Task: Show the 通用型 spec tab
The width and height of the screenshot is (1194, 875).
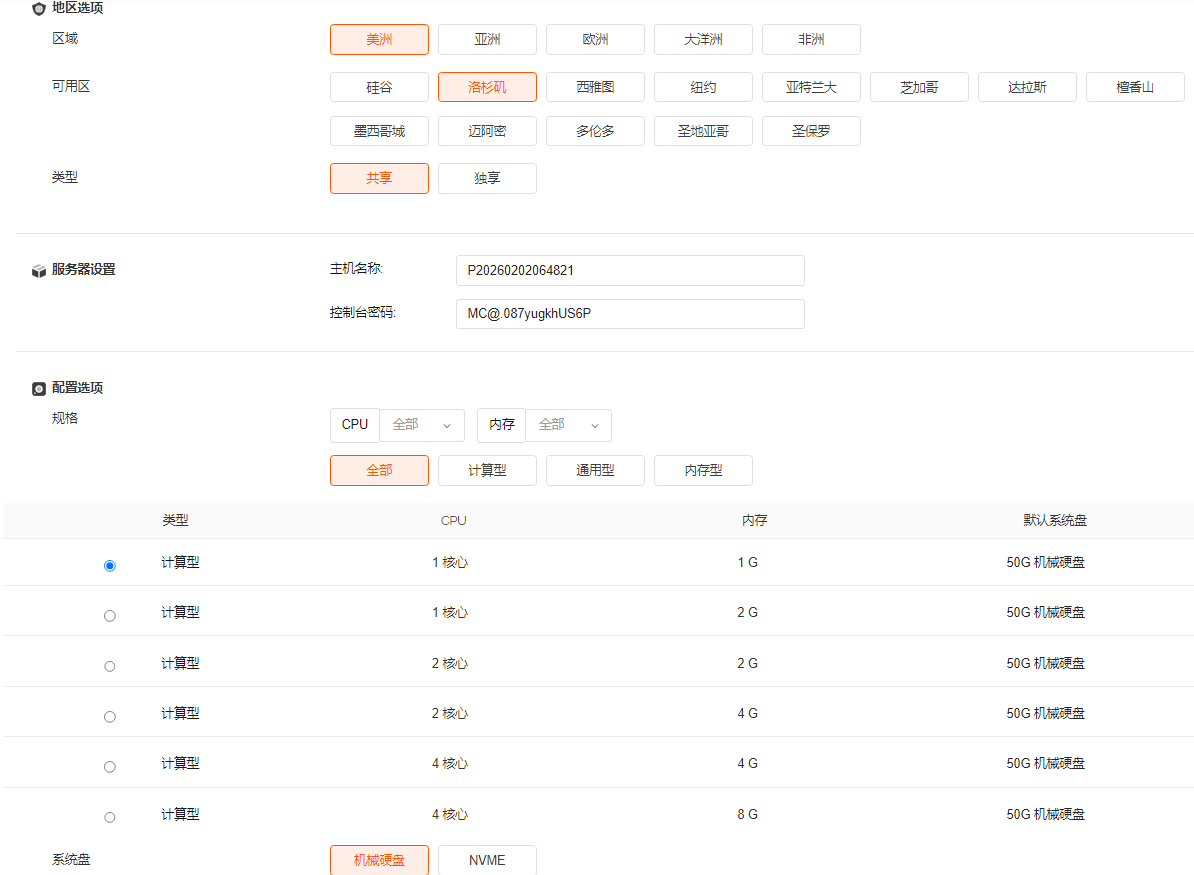Action: (x=595, y=471)
